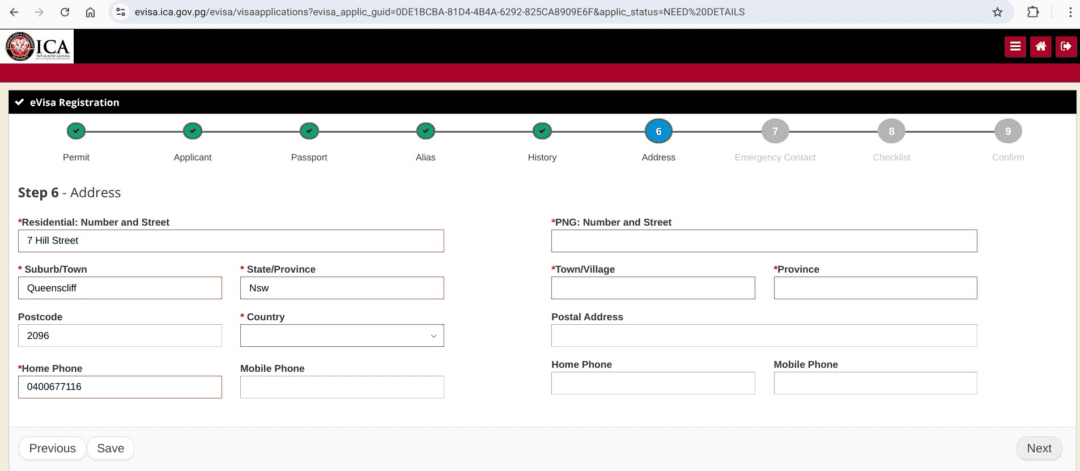Jump to step 1 Permit
Screen dimensions: 1080x471
tap(76, 131)
